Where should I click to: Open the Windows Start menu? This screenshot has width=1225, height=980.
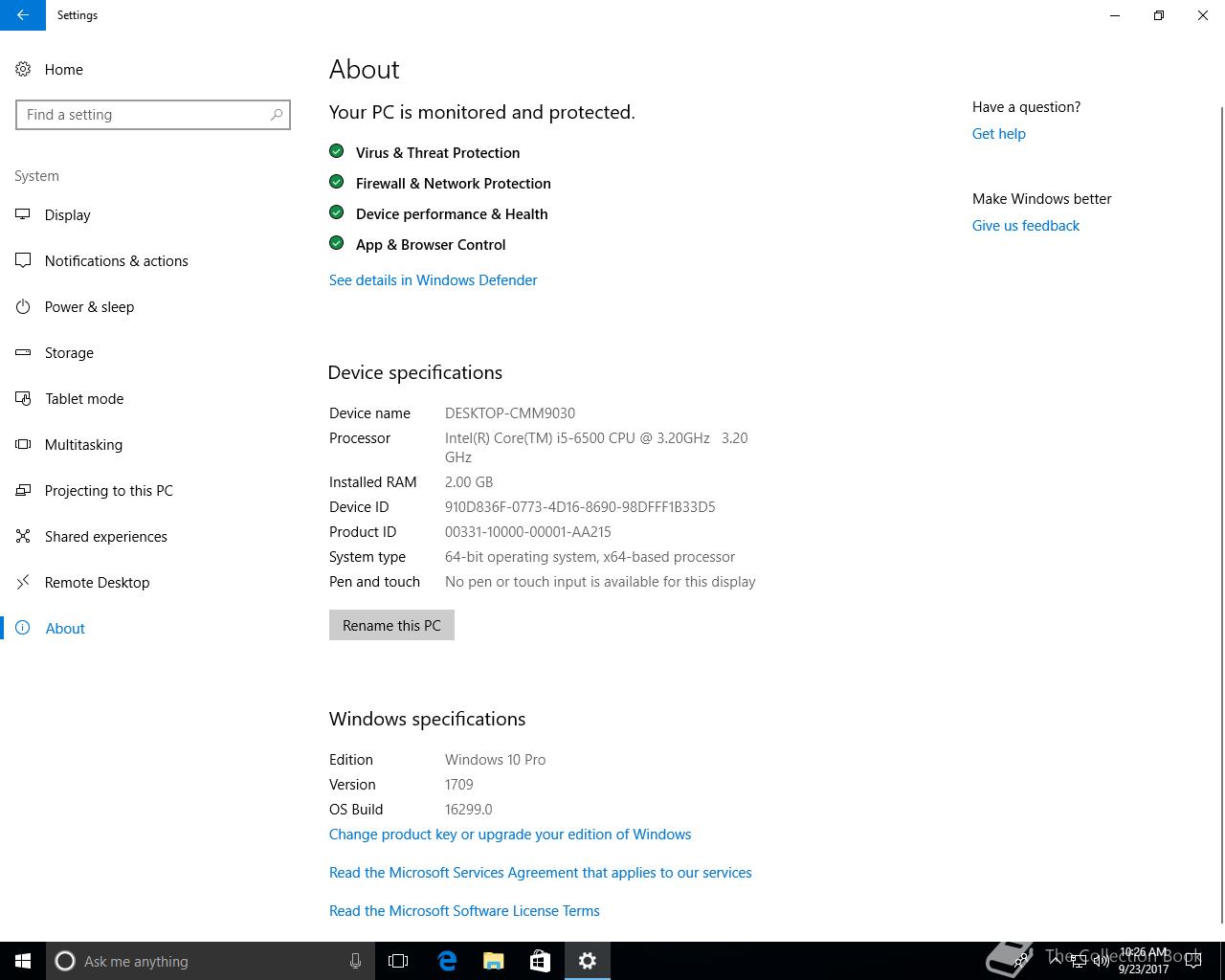tap(23, 961)
